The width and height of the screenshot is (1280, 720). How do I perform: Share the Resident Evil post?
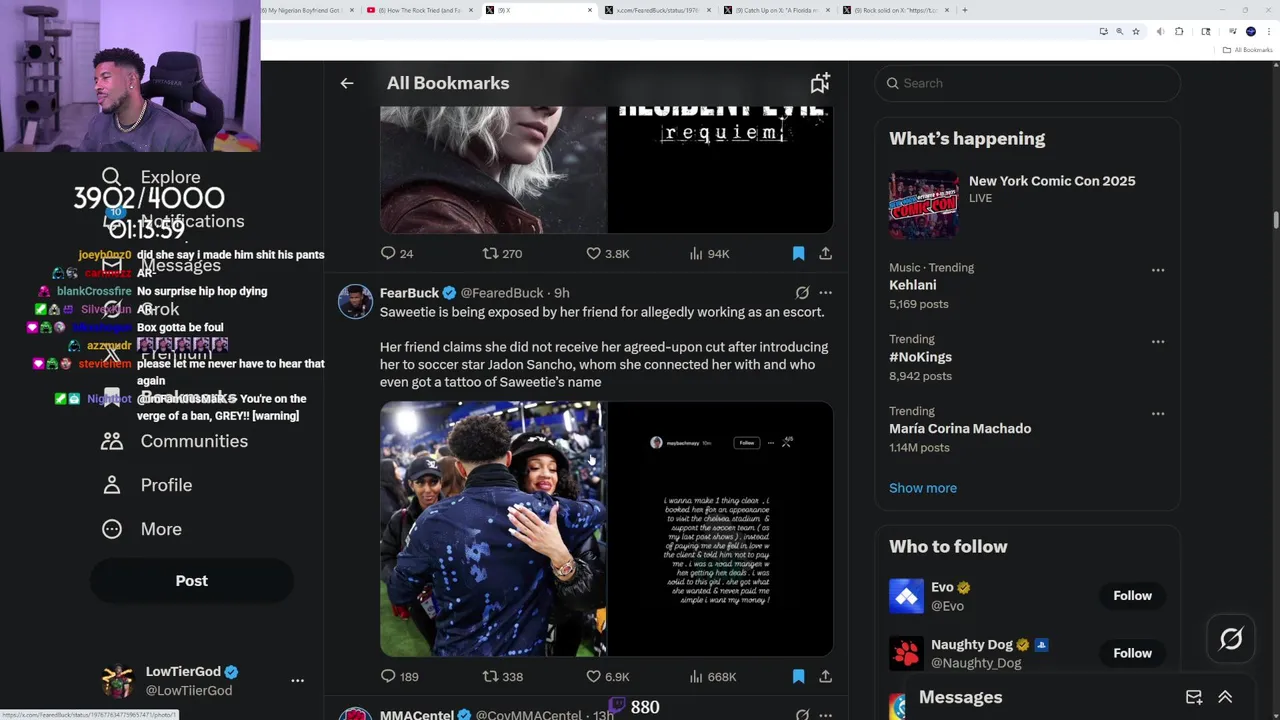825,254
